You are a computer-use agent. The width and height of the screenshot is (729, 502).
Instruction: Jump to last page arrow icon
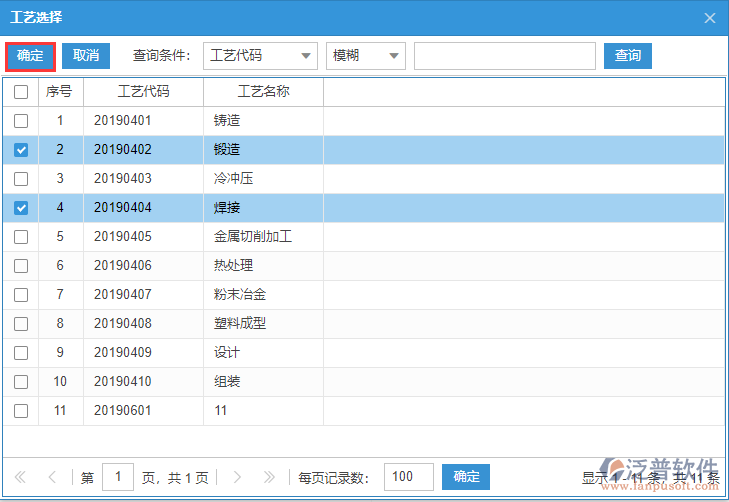(x=268, y=477)
